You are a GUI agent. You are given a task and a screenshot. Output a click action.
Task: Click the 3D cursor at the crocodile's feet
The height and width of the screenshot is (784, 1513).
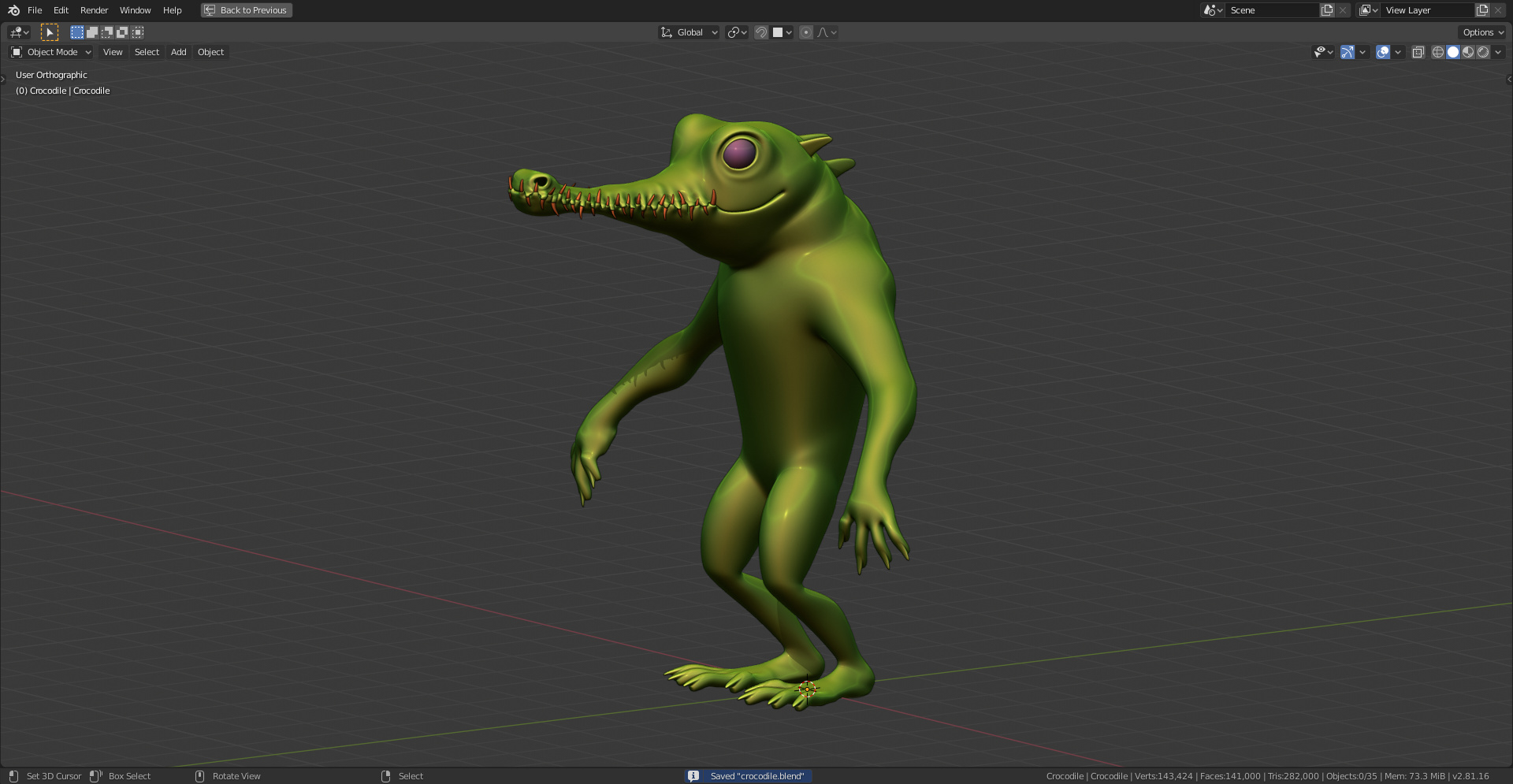click(x=807, y=689)
